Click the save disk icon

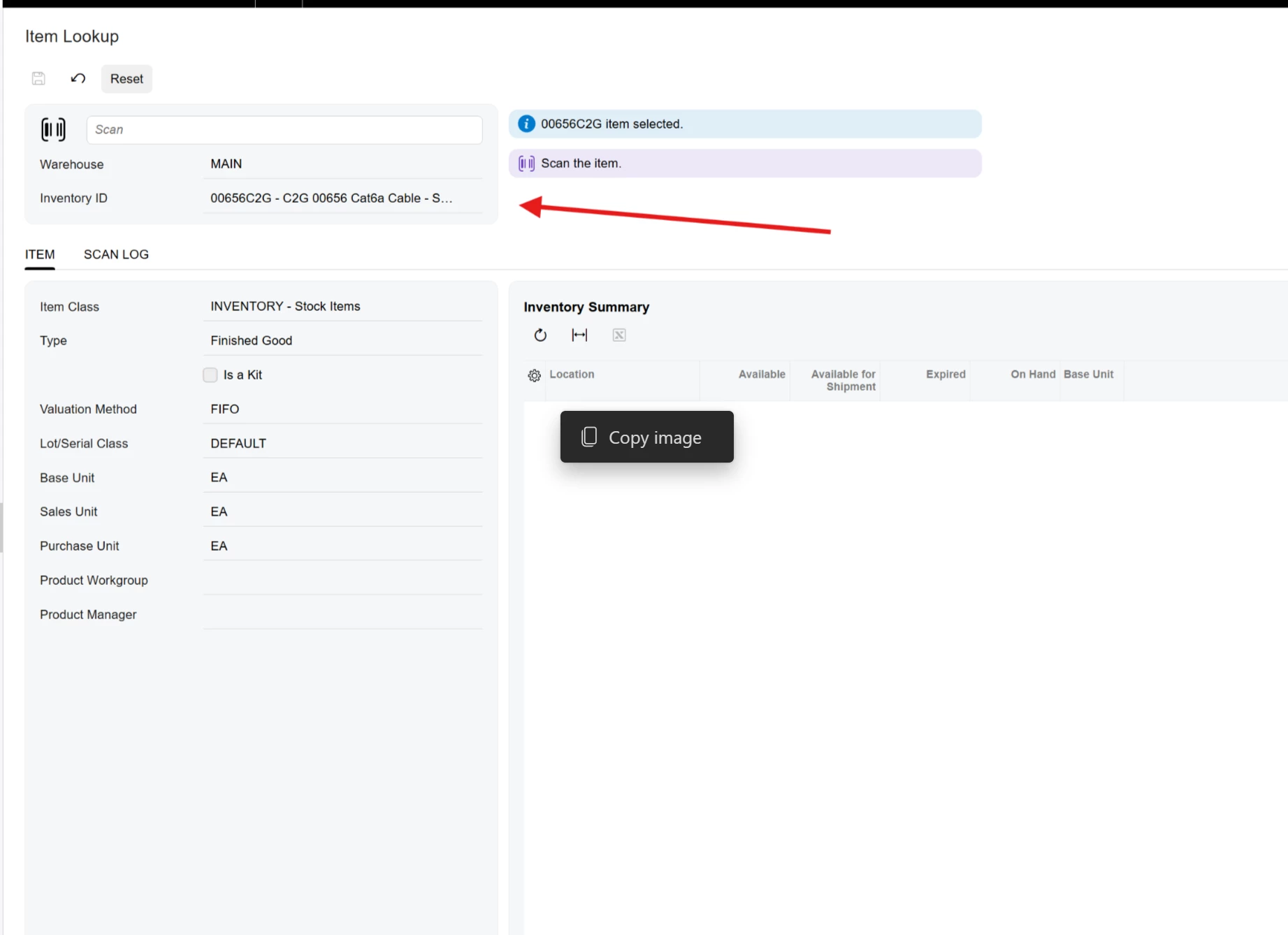(x=38, y=78)
